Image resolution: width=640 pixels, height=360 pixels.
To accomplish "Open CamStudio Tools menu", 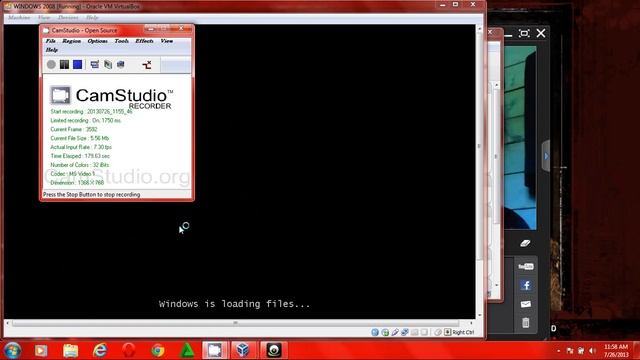I will coord(122,41).
